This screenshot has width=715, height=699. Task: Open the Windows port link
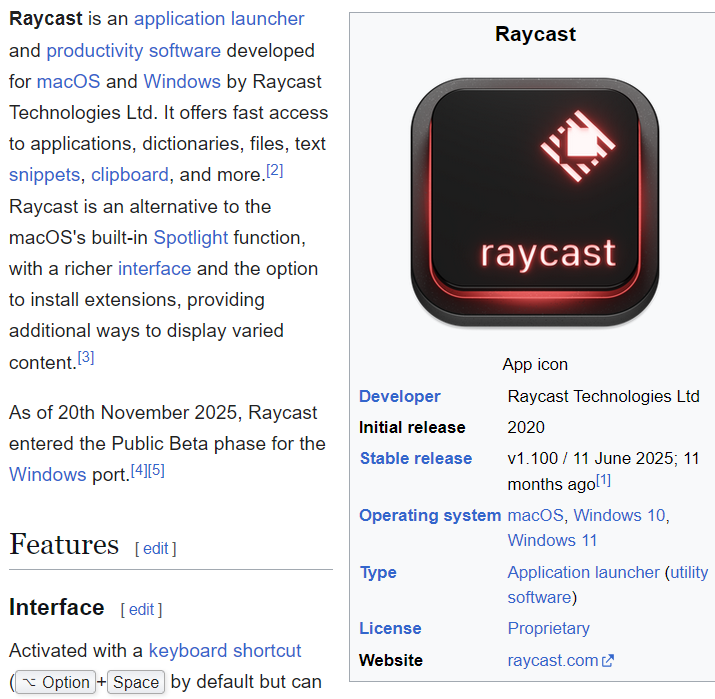47,475
